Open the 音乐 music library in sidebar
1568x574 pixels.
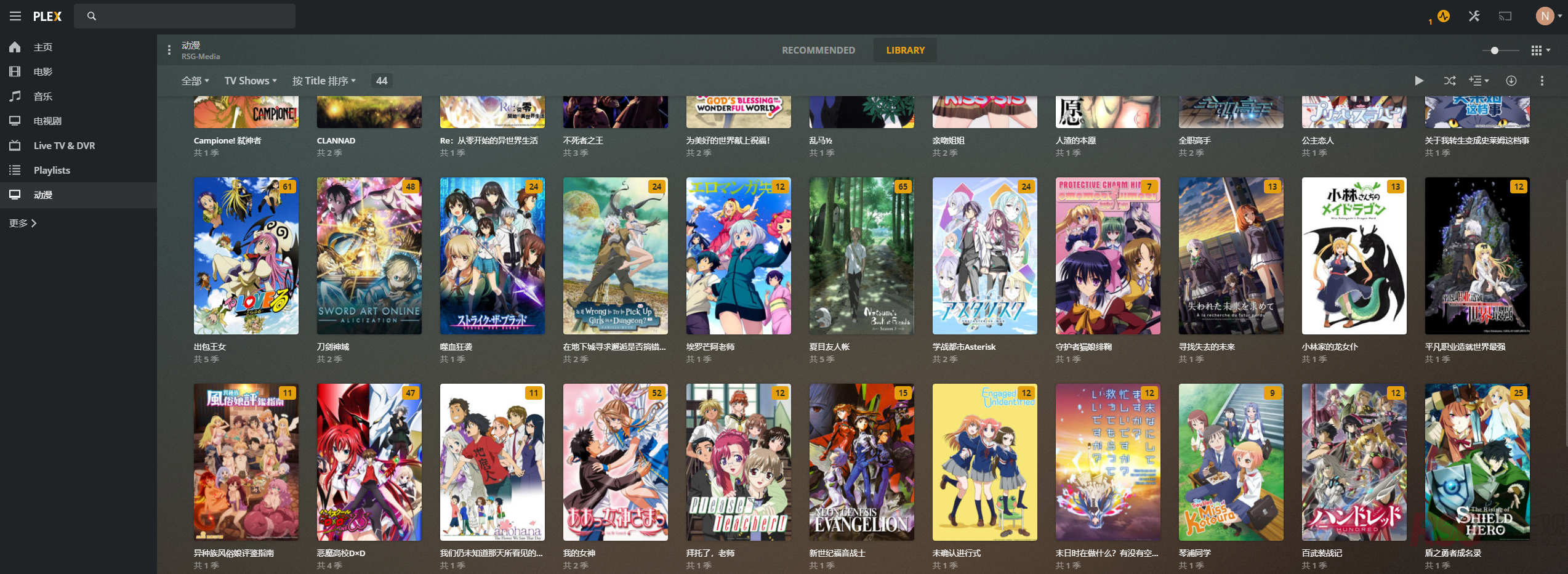click(x=42, y=96)
